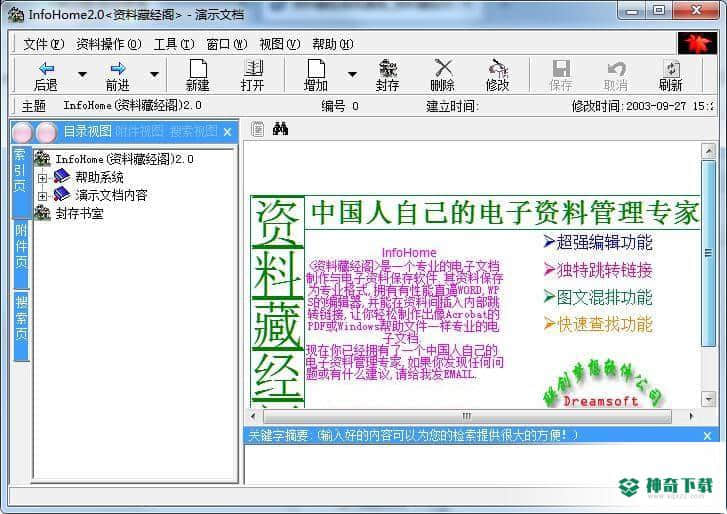Click the 后退 back arrow icon
This screenshot has height=514, width=727.
click(46, 69)
